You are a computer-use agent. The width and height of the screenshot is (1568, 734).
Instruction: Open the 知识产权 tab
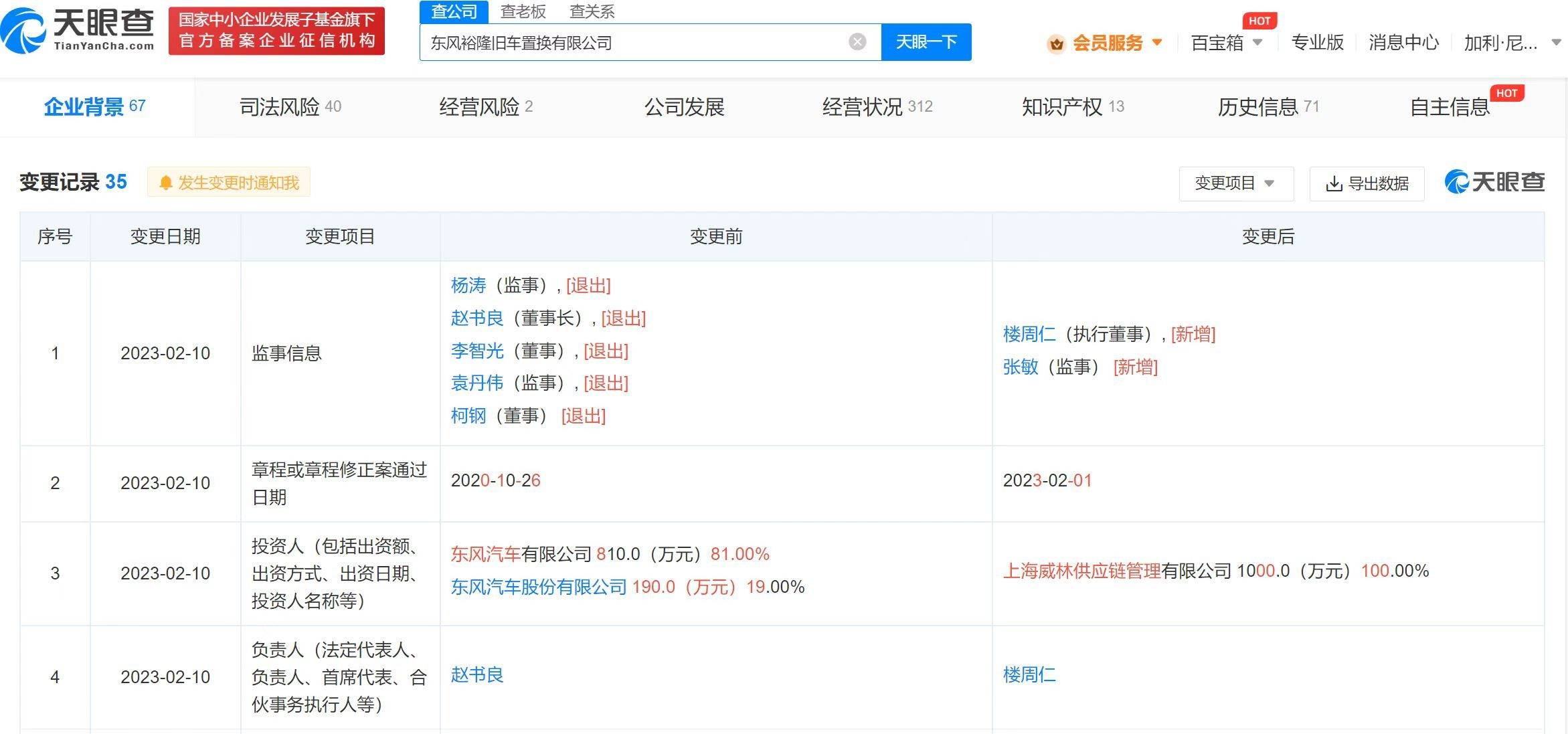(1073, 107)
